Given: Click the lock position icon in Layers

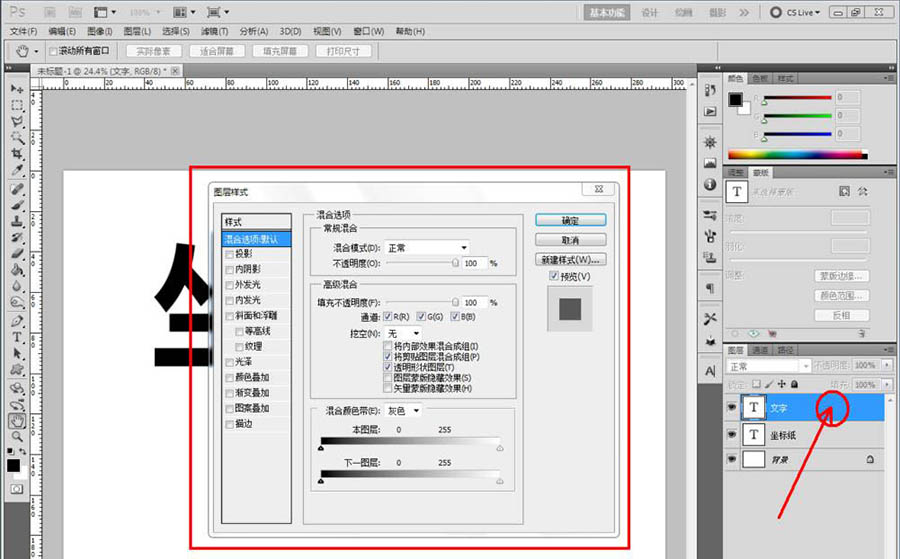Looking at the screenshot, I should [x=781, y=384].
